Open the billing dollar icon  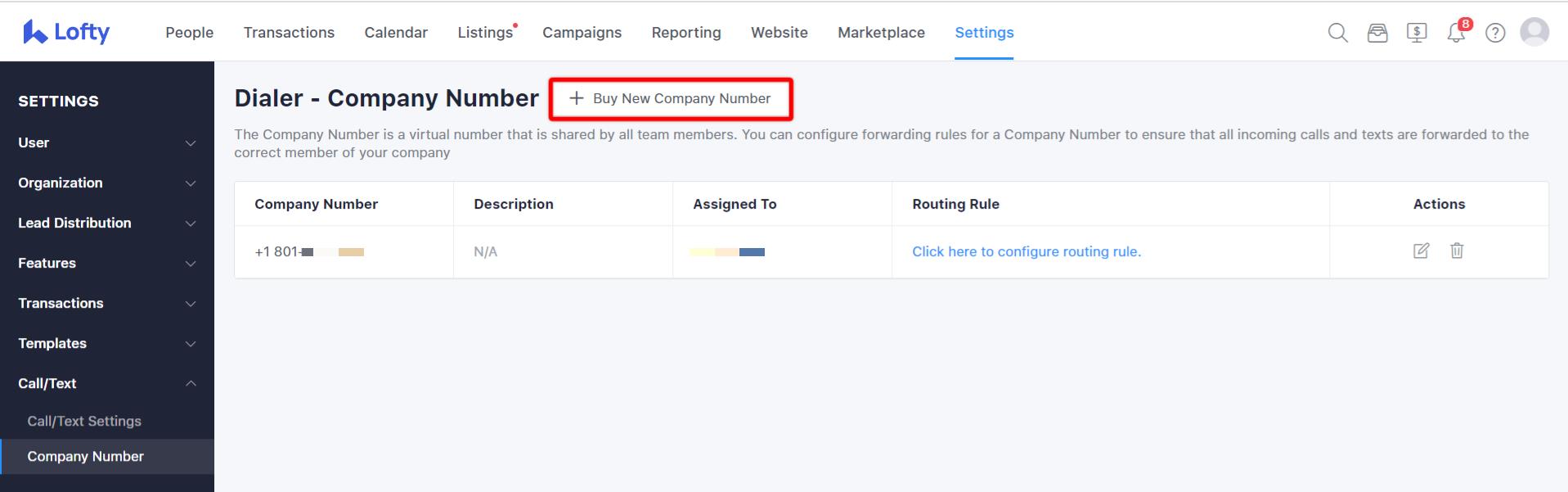pyautogui.click(x=1417, y=32)
